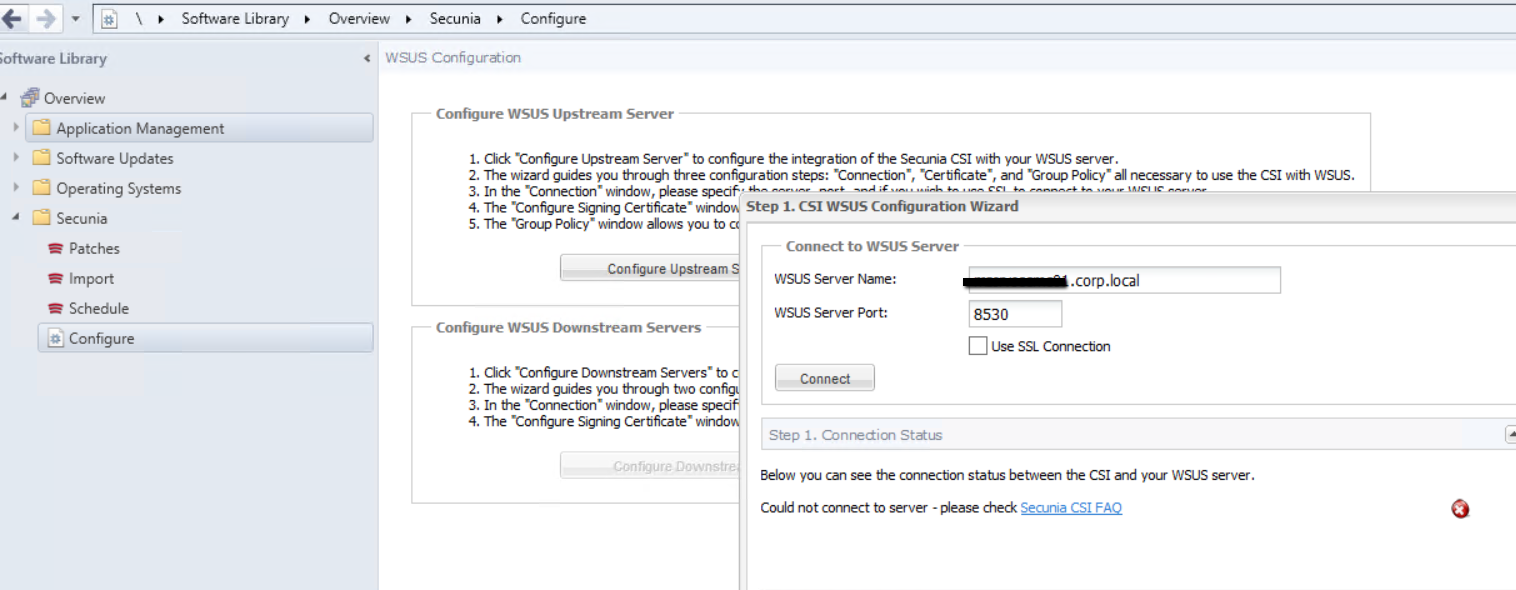Select the Configure node in sidebar
The height and width of the screenshot is (590, 1516).
[x=101, y=339]
